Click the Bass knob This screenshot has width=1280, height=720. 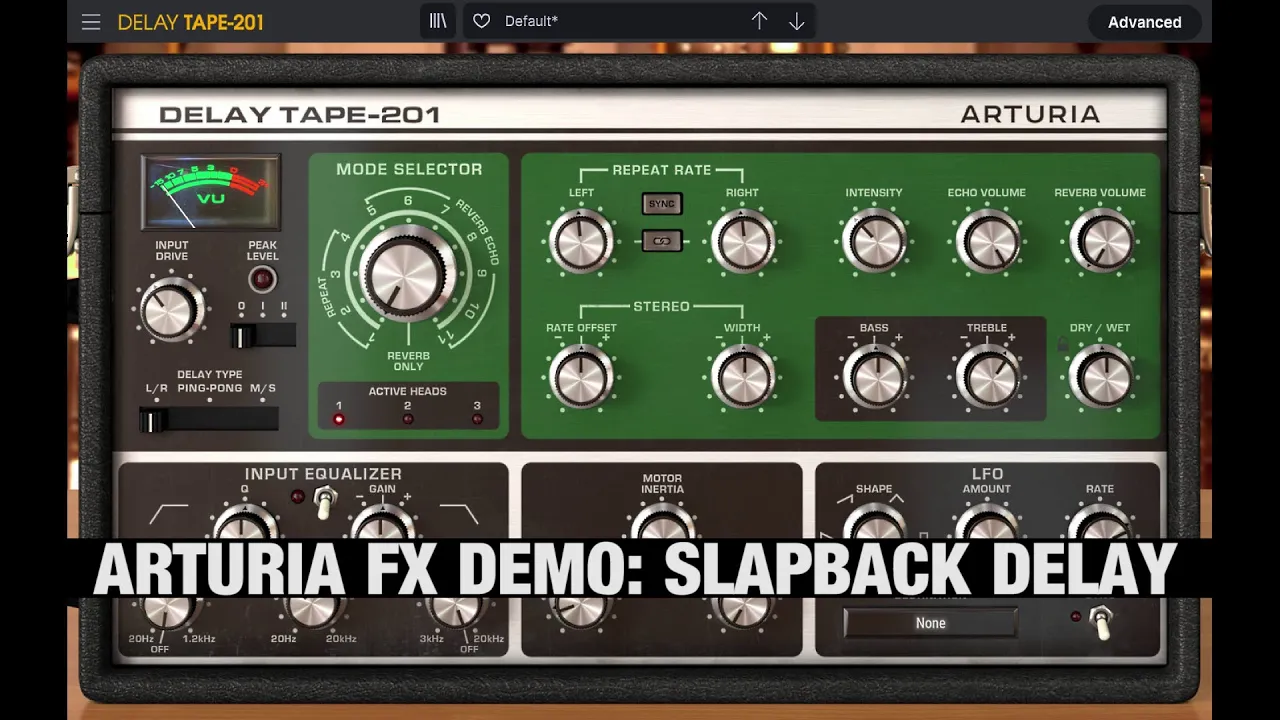pos(874,378)
